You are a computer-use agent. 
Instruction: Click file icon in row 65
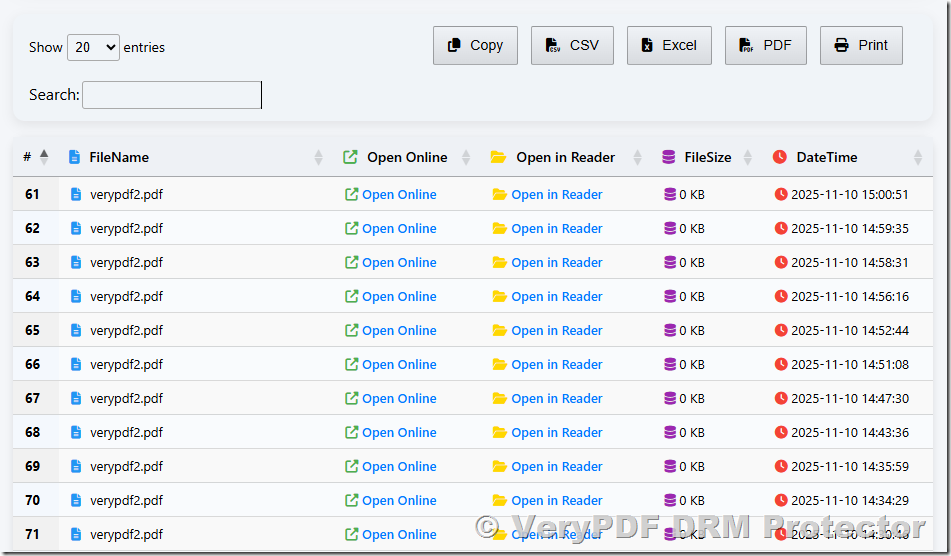(x=76, y=330)
